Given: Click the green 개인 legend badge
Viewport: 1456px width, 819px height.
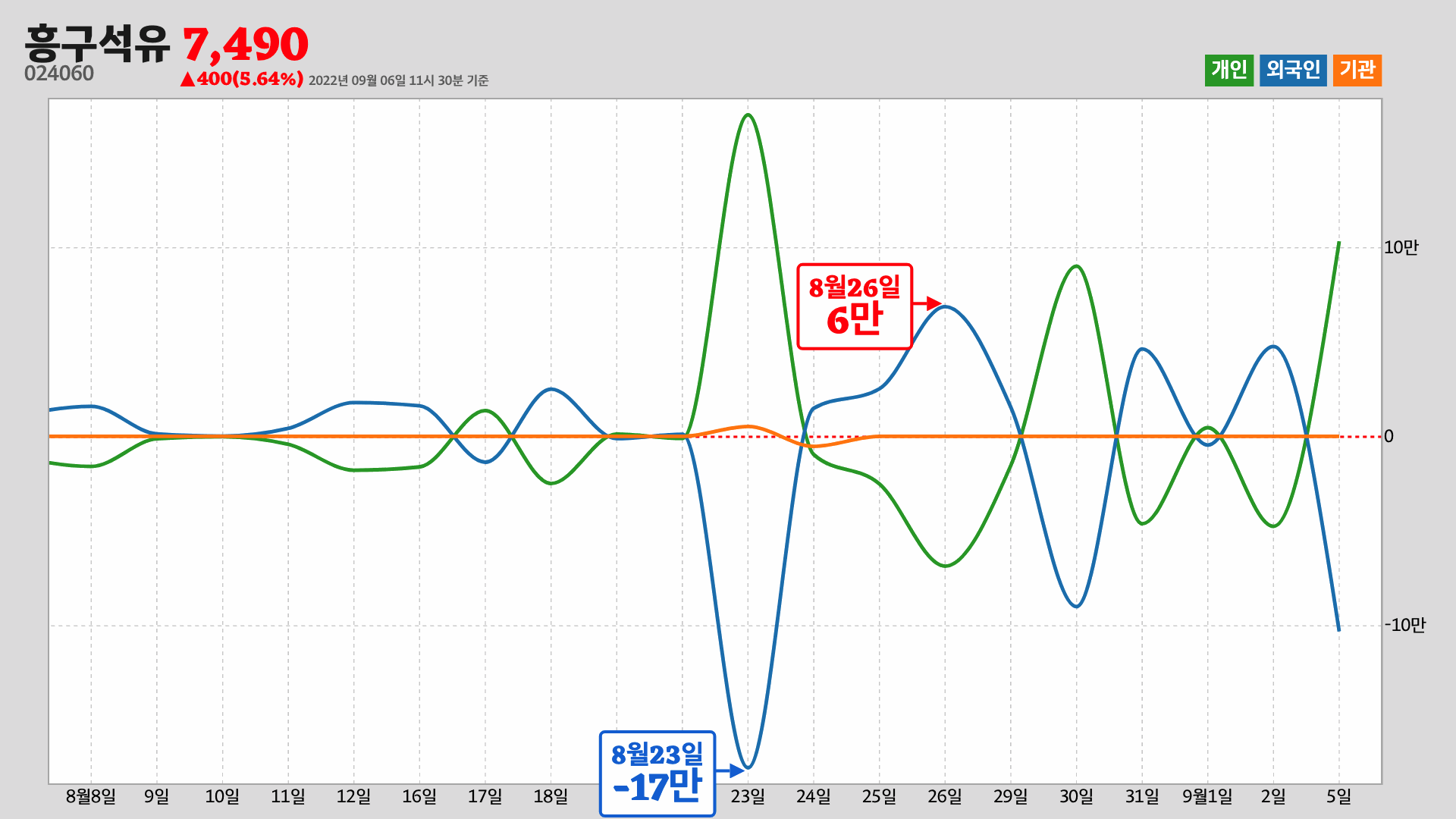Looking at the screenshot, I should pyautogui.click(x=1228, y=71).
